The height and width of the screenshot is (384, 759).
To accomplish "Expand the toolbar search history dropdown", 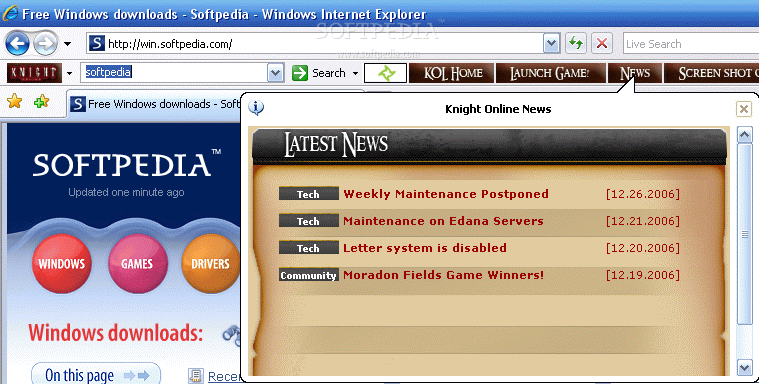I will [275, 73].
